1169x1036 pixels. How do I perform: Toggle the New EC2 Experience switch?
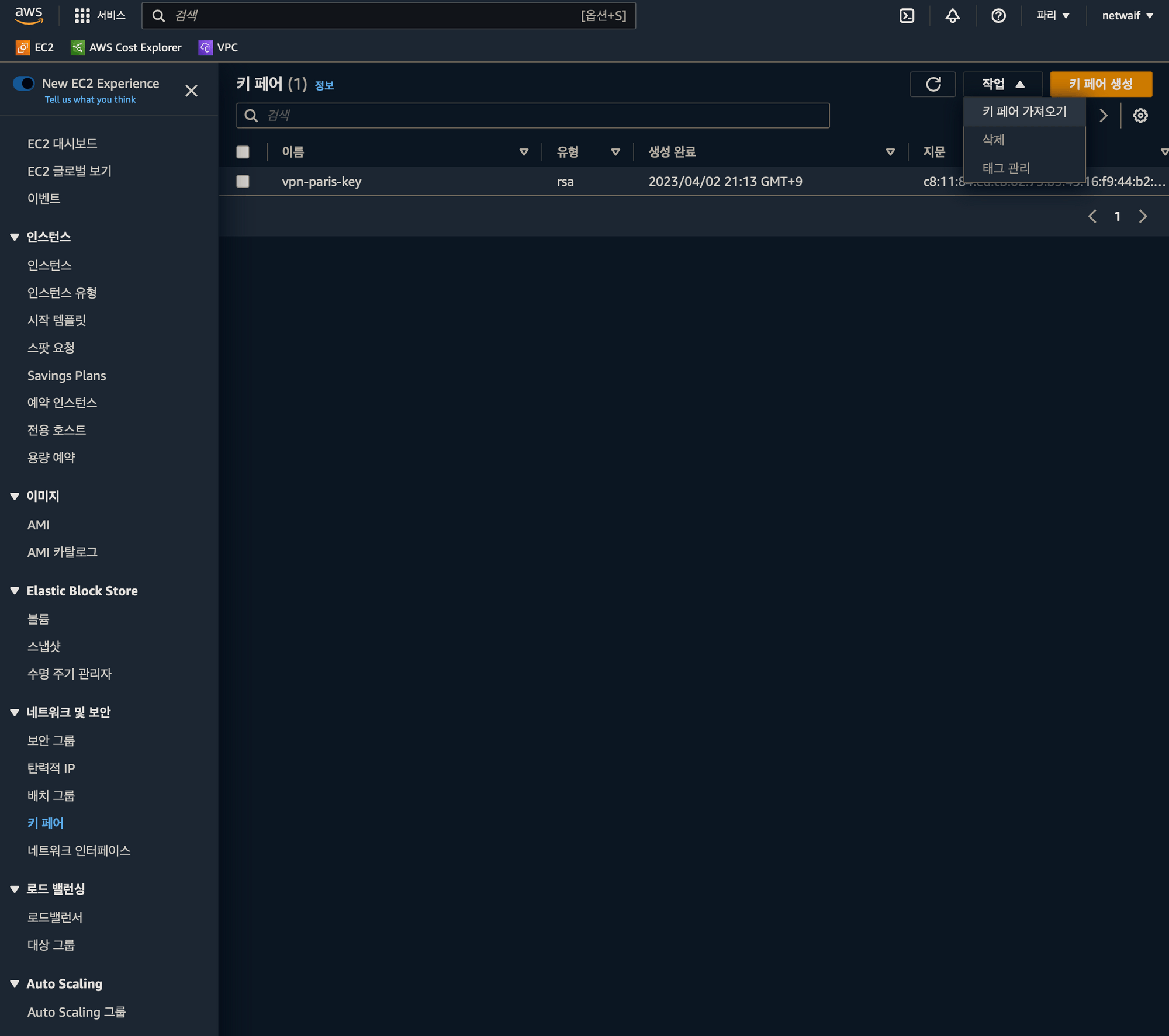point(24,84)
